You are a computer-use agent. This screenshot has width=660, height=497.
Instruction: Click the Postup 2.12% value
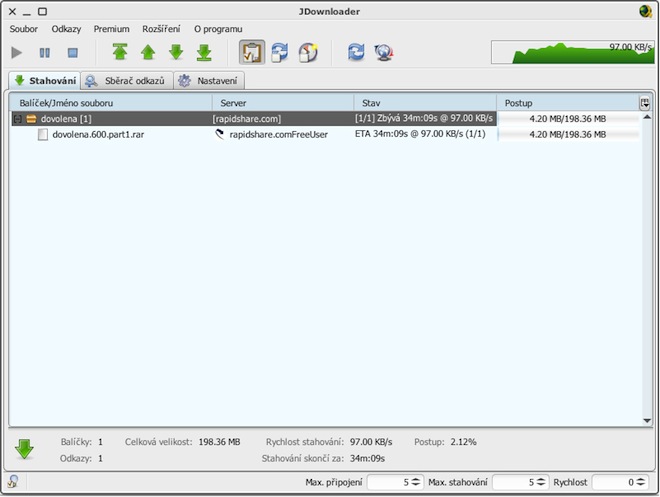click(x=463, y=442)
